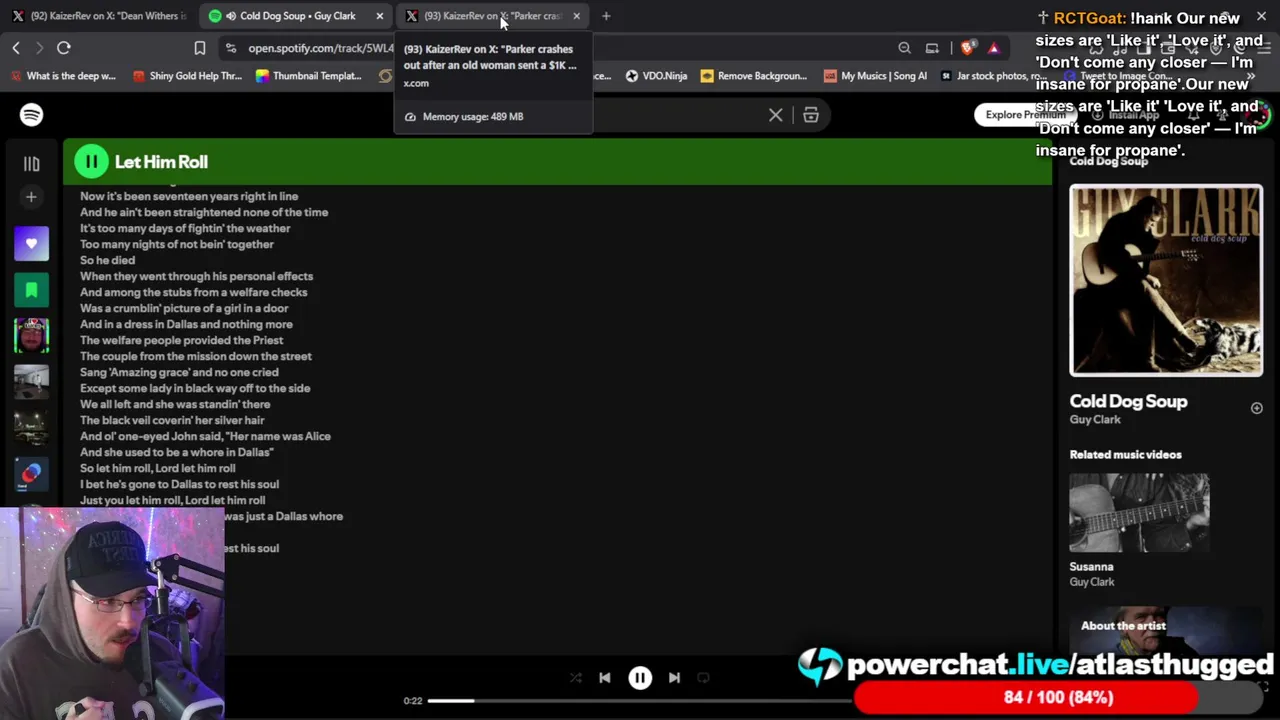Click lyric 'The welfare people provided the Priest'
The width and height of the screenshot is (1280, 720).
(x=181, y=340)
